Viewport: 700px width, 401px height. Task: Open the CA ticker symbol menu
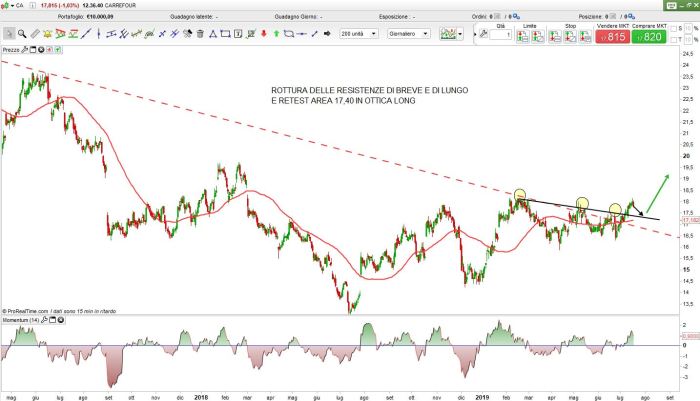[16, 6]
